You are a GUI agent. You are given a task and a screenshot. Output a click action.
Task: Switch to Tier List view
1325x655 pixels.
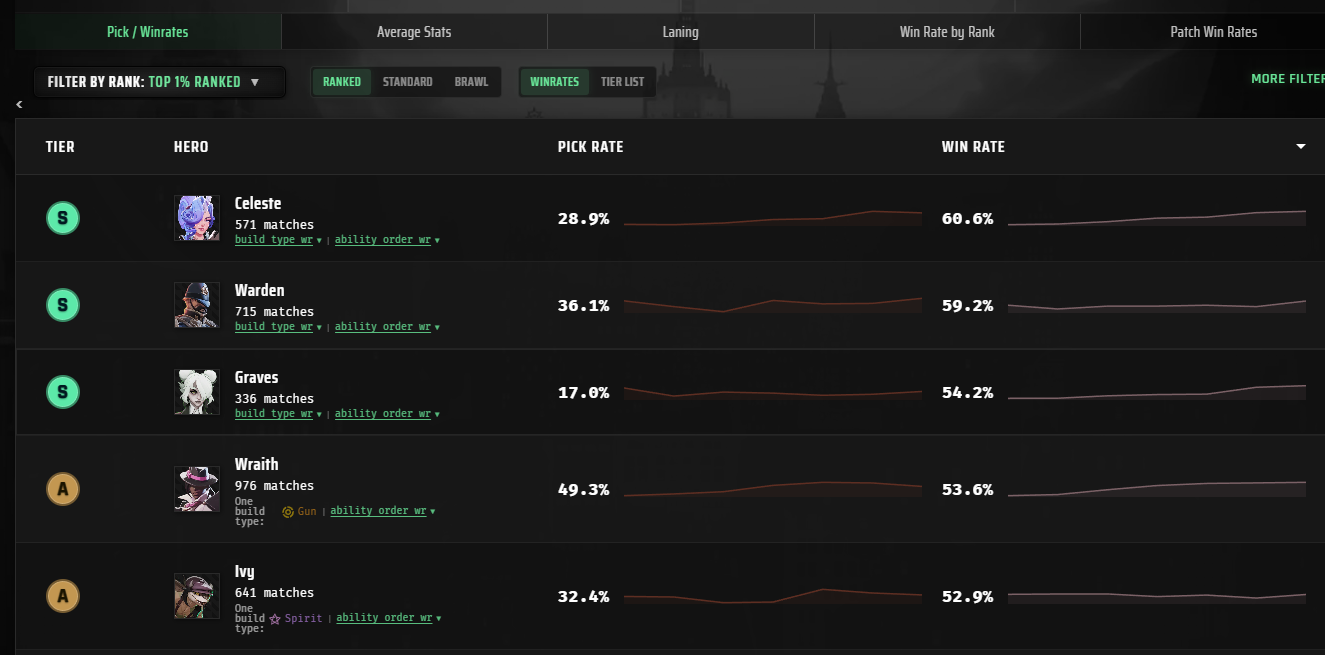click(622, 82)
